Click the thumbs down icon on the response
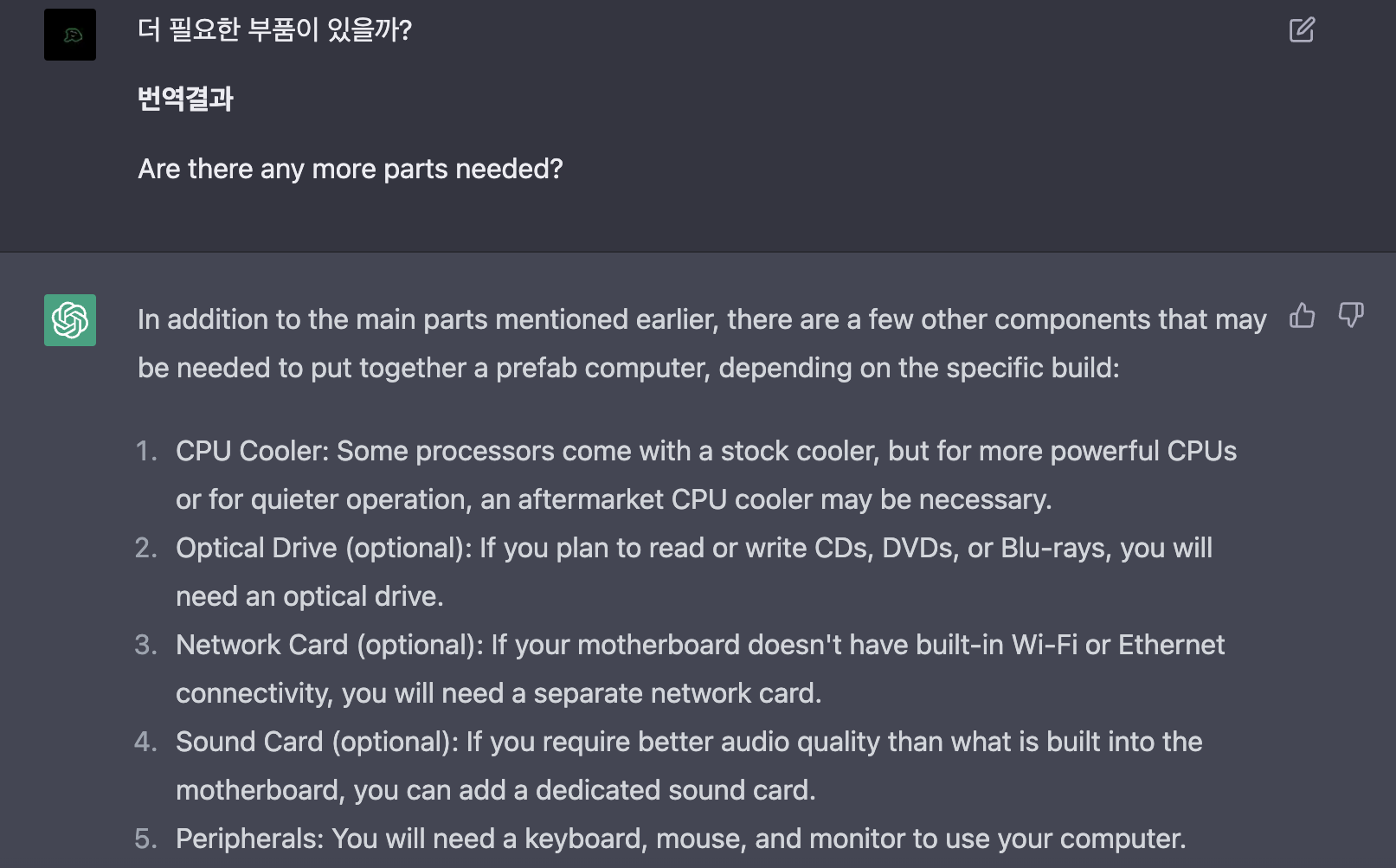This screenshot has width=1396, height=868. (x=1351, y=317)
